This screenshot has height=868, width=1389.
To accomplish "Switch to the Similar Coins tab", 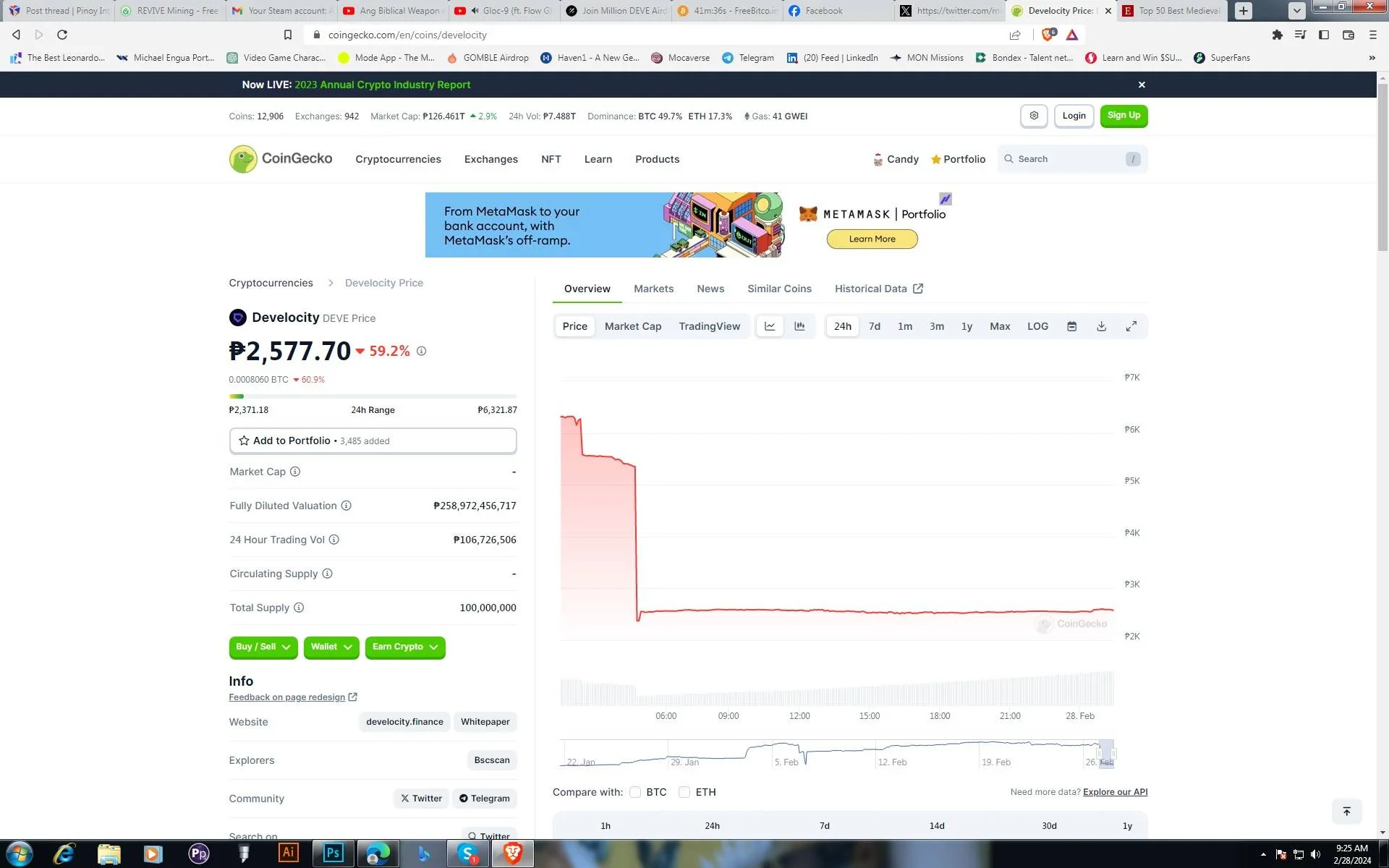I will (779, 289).
